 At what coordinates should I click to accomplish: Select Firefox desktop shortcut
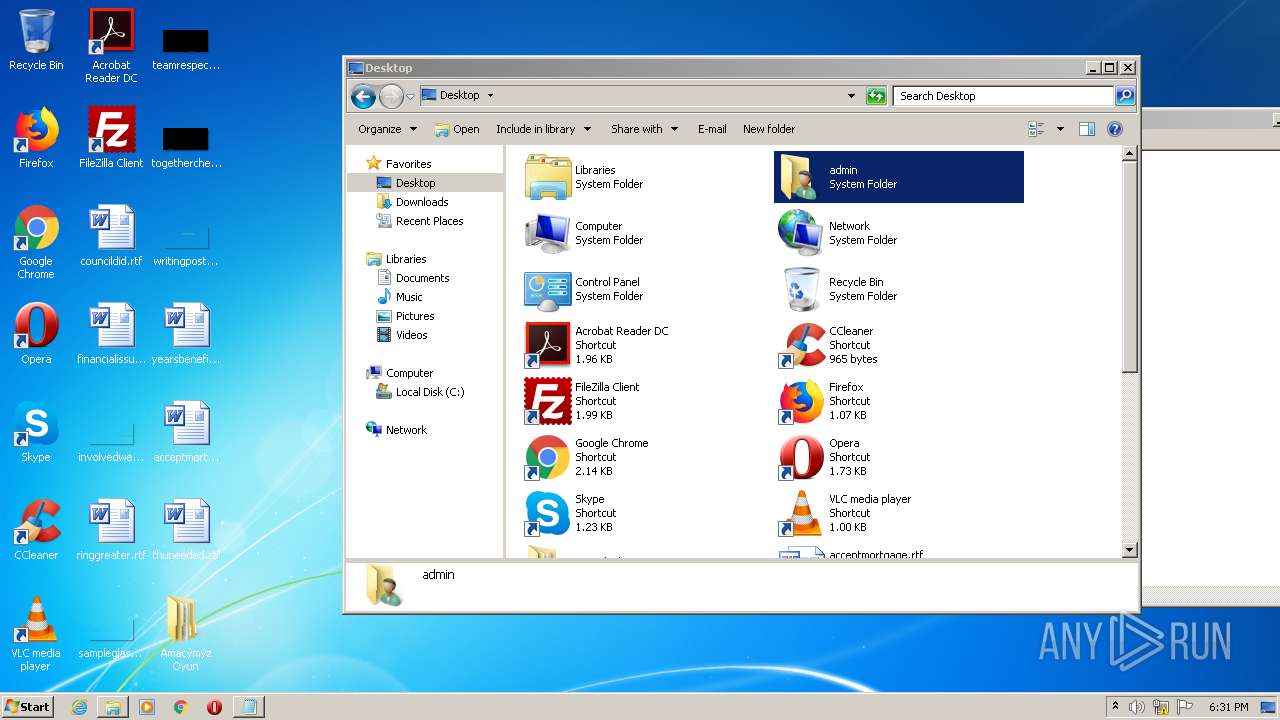pos(36,138)
